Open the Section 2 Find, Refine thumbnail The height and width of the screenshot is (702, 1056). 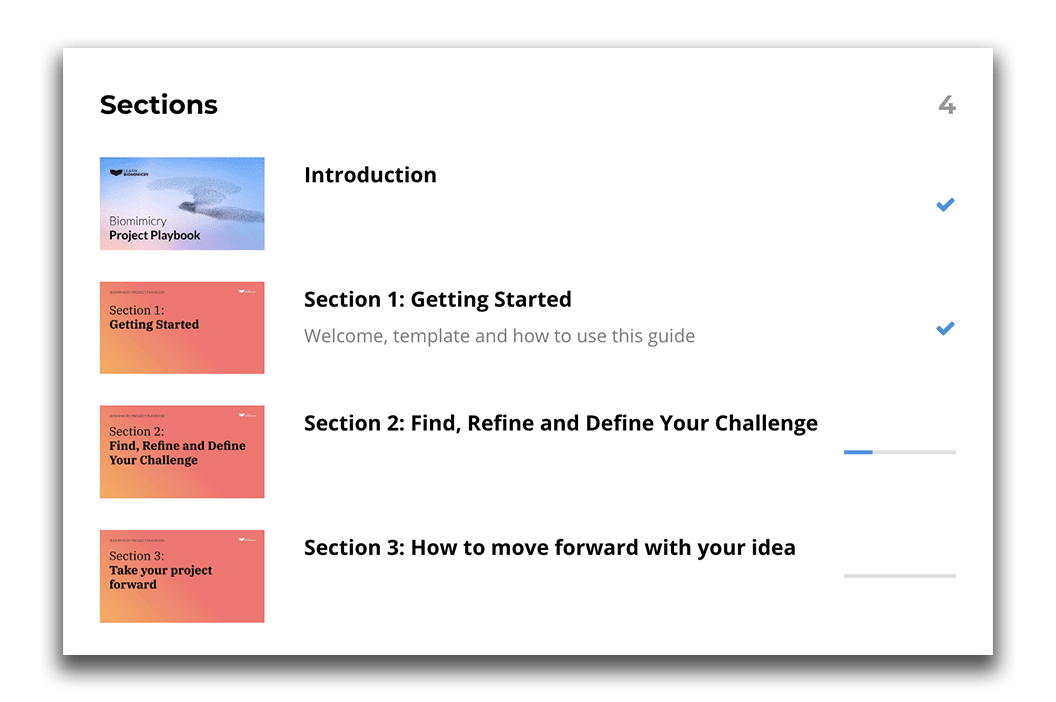click(x=182, y=451)
